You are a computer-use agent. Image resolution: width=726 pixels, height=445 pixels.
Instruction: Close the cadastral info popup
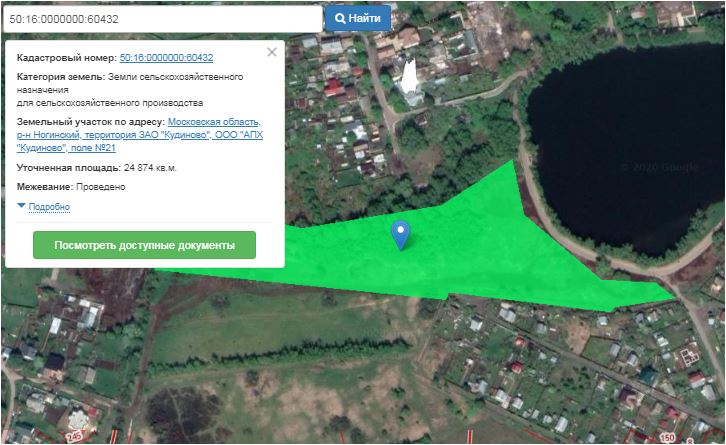click(x=272, y=52)
